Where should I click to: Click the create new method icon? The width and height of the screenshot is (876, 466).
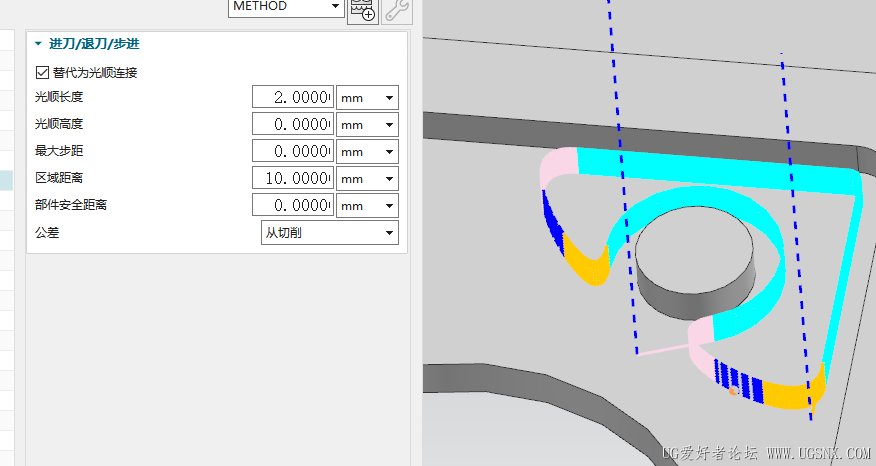tap(363, 11)
